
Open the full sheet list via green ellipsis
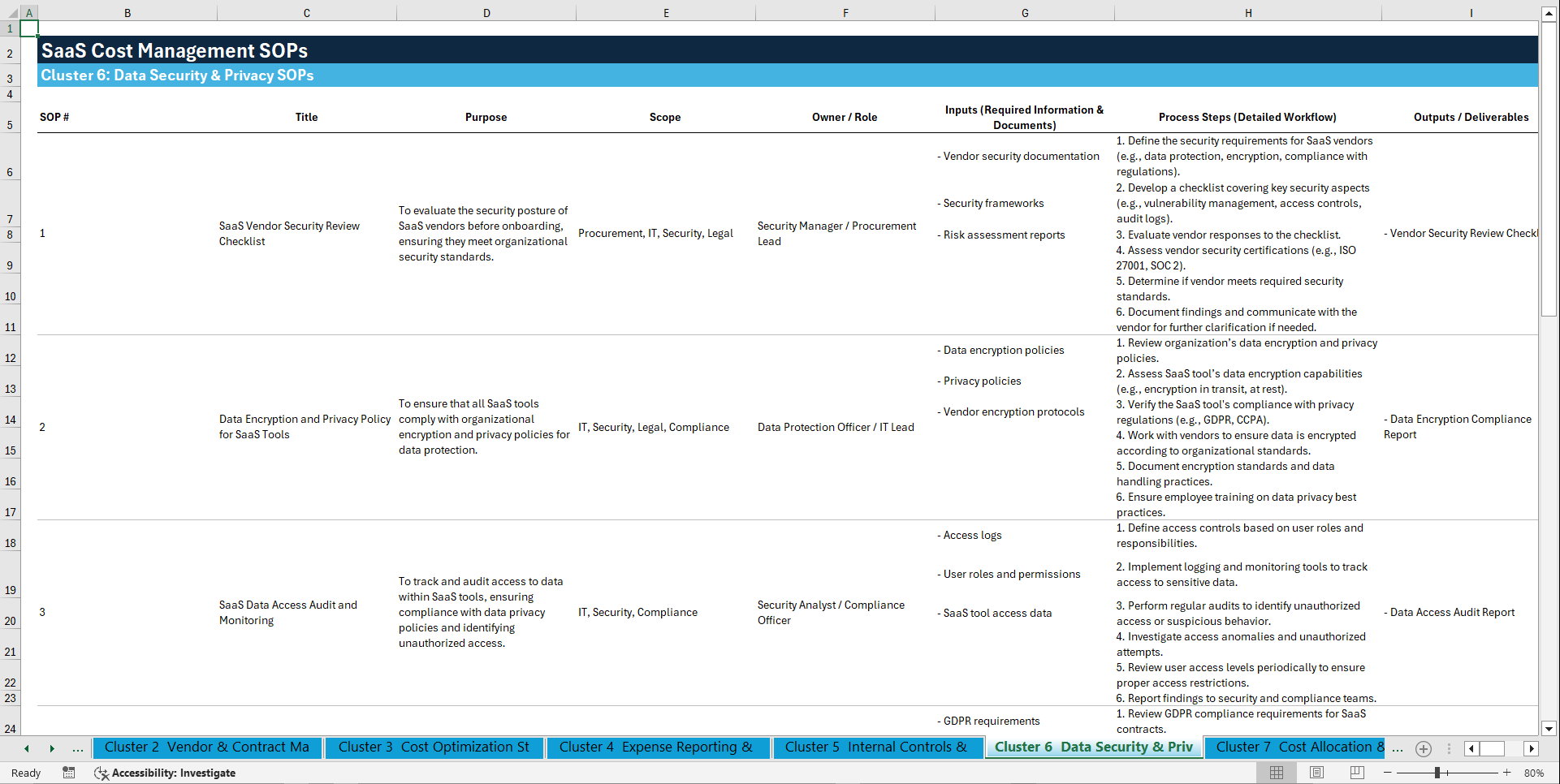click(77, 748)
